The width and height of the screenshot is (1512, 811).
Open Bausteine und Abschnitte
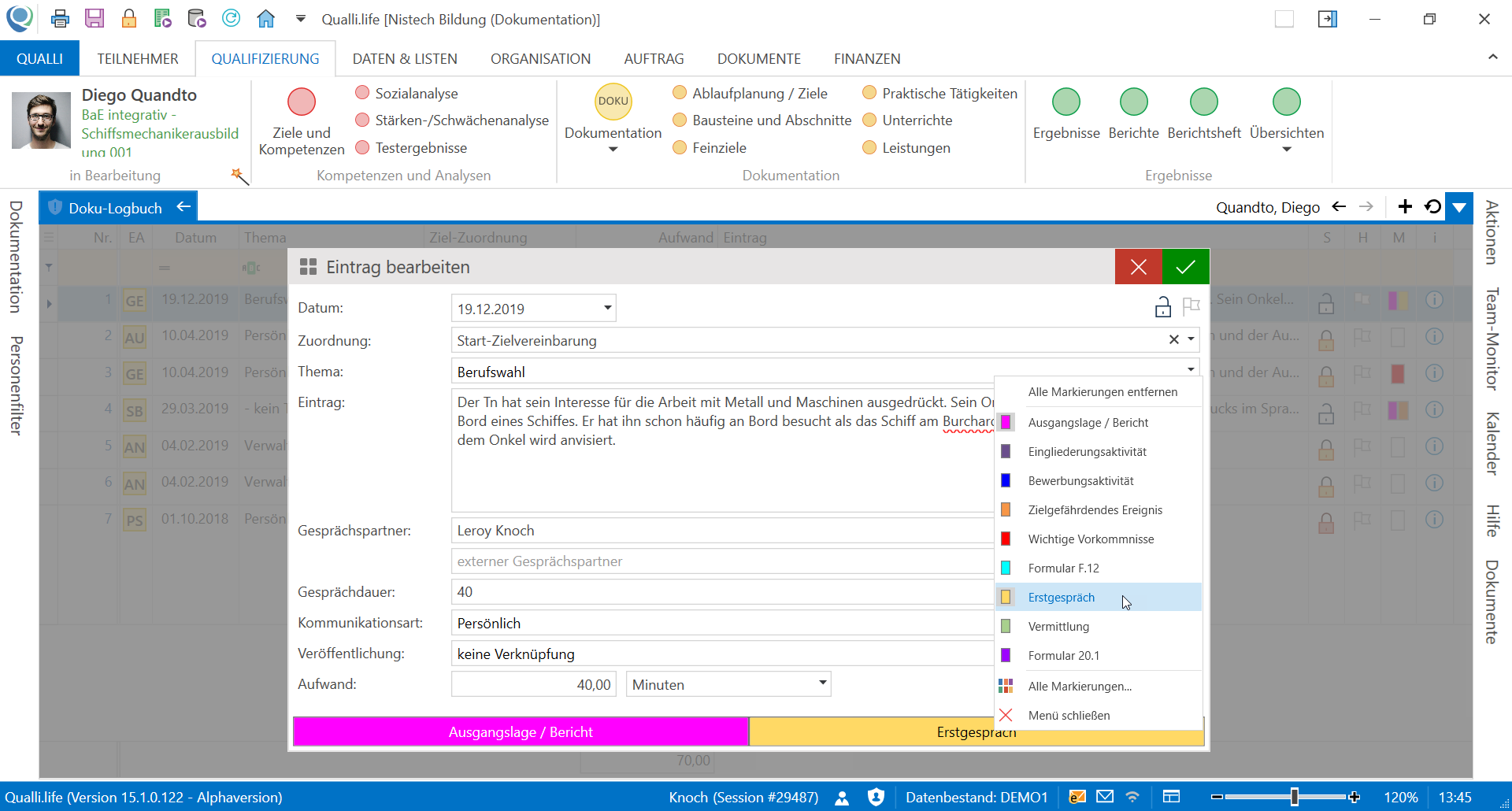(762, 120)
